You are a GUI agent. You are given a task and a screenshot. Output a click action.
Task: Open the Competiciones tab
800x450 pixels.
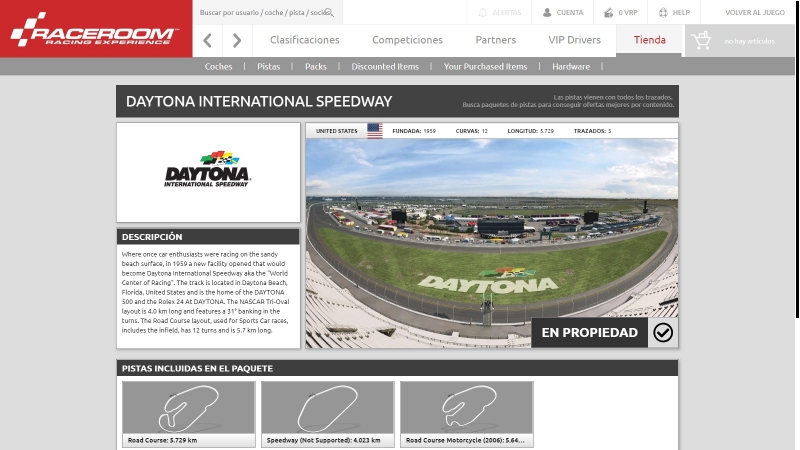[x=407, y=40]
